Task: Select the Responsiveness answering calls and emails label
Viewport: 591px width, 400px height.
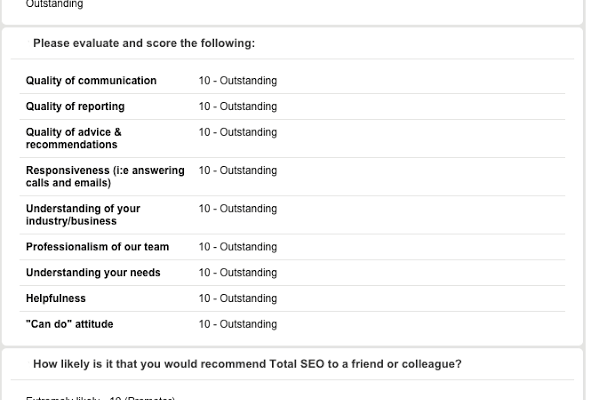Action: 105,176
